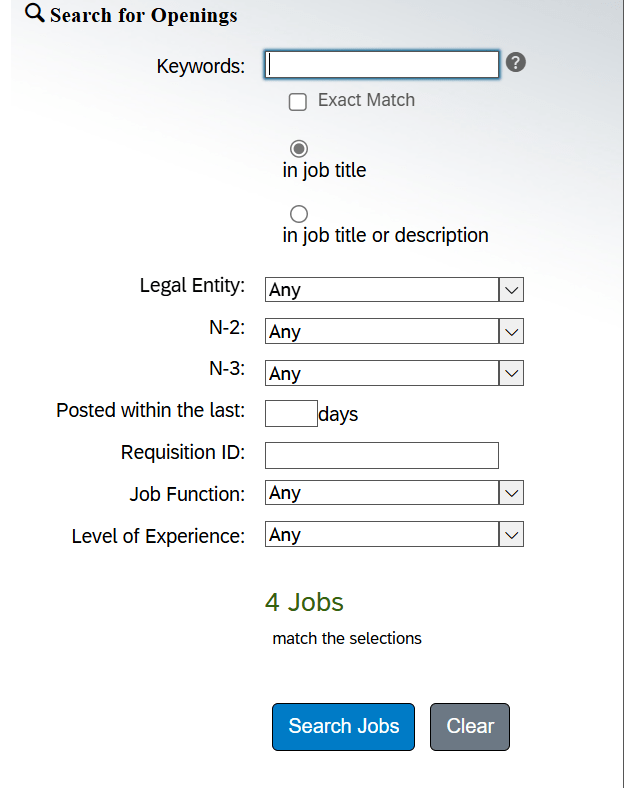
Task: Enable the Exact Match checkbox
Action: [x=298, y=102]
